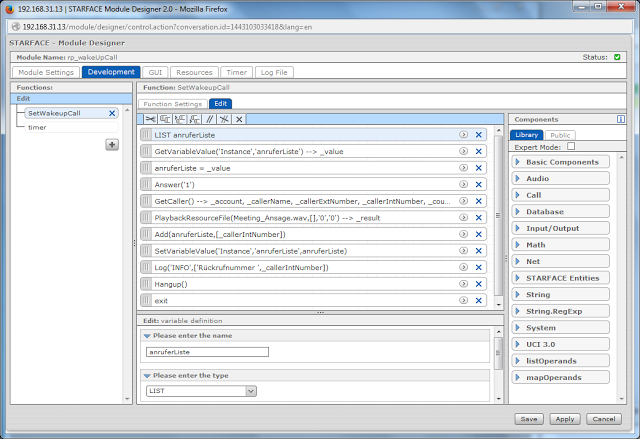Add a new function with the plus button
Viewport: 640px width, 439px height.
tap(112, 144)
